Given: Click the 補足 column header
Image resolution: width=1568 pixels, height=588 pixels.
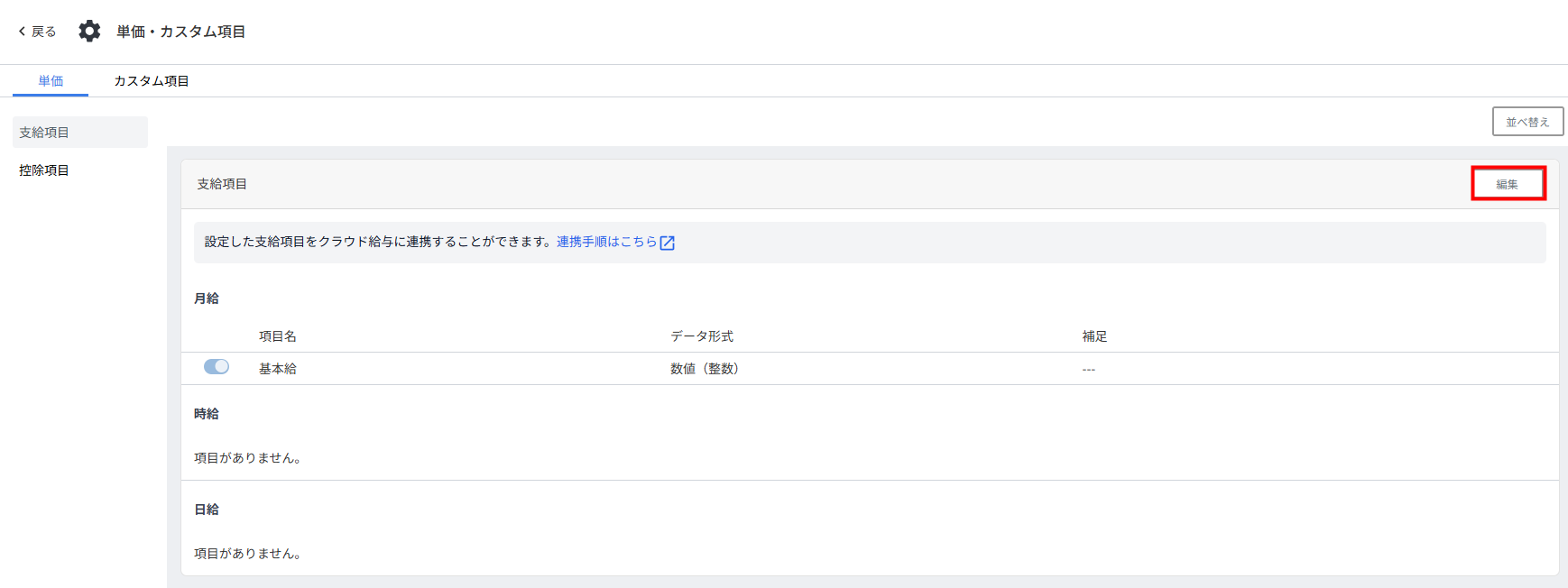Looking at the screenshot, I should click(x=1094, y=336).
